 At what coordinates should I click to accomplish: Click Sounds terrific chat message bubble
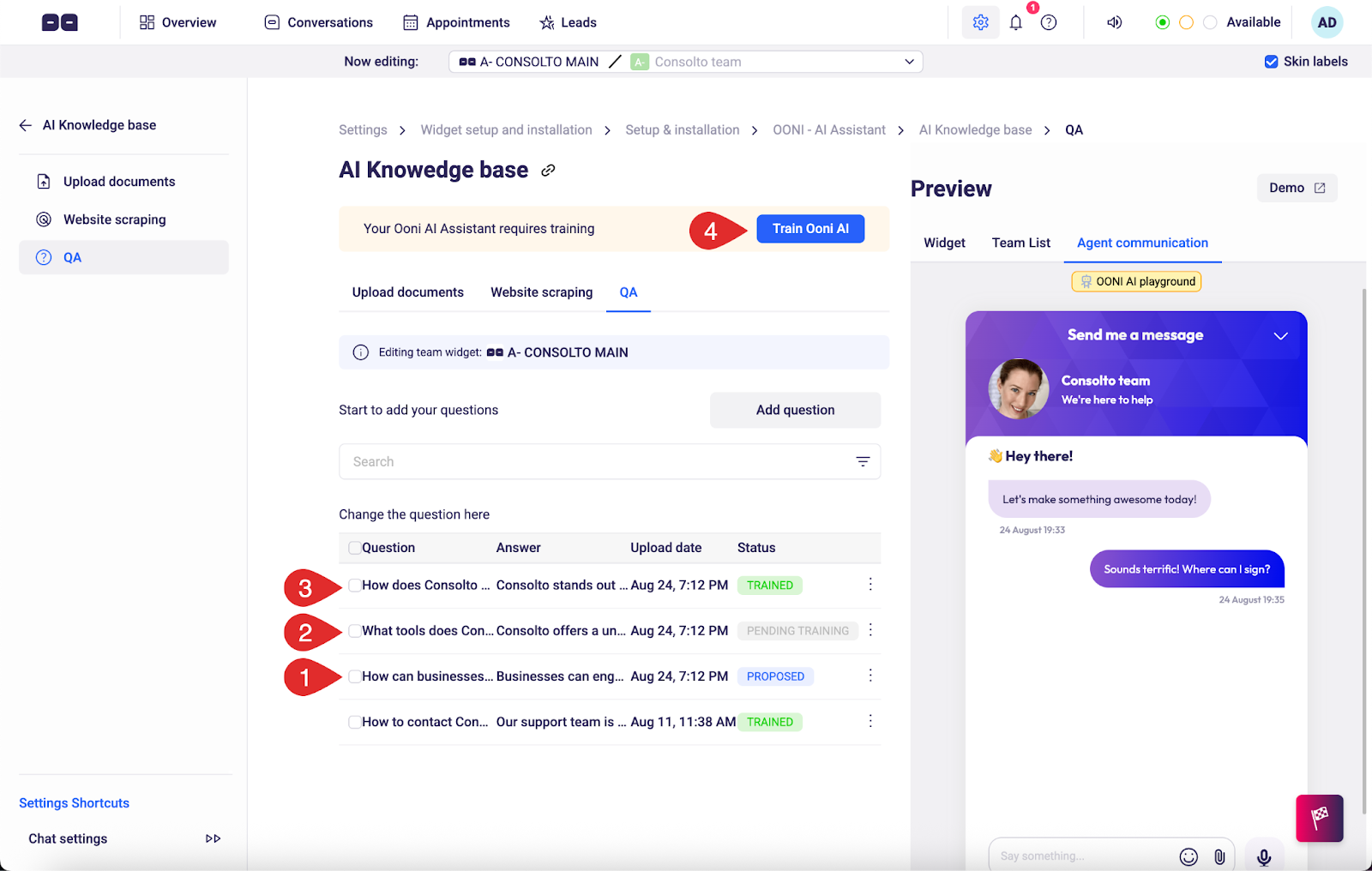tap(1187, 569)
